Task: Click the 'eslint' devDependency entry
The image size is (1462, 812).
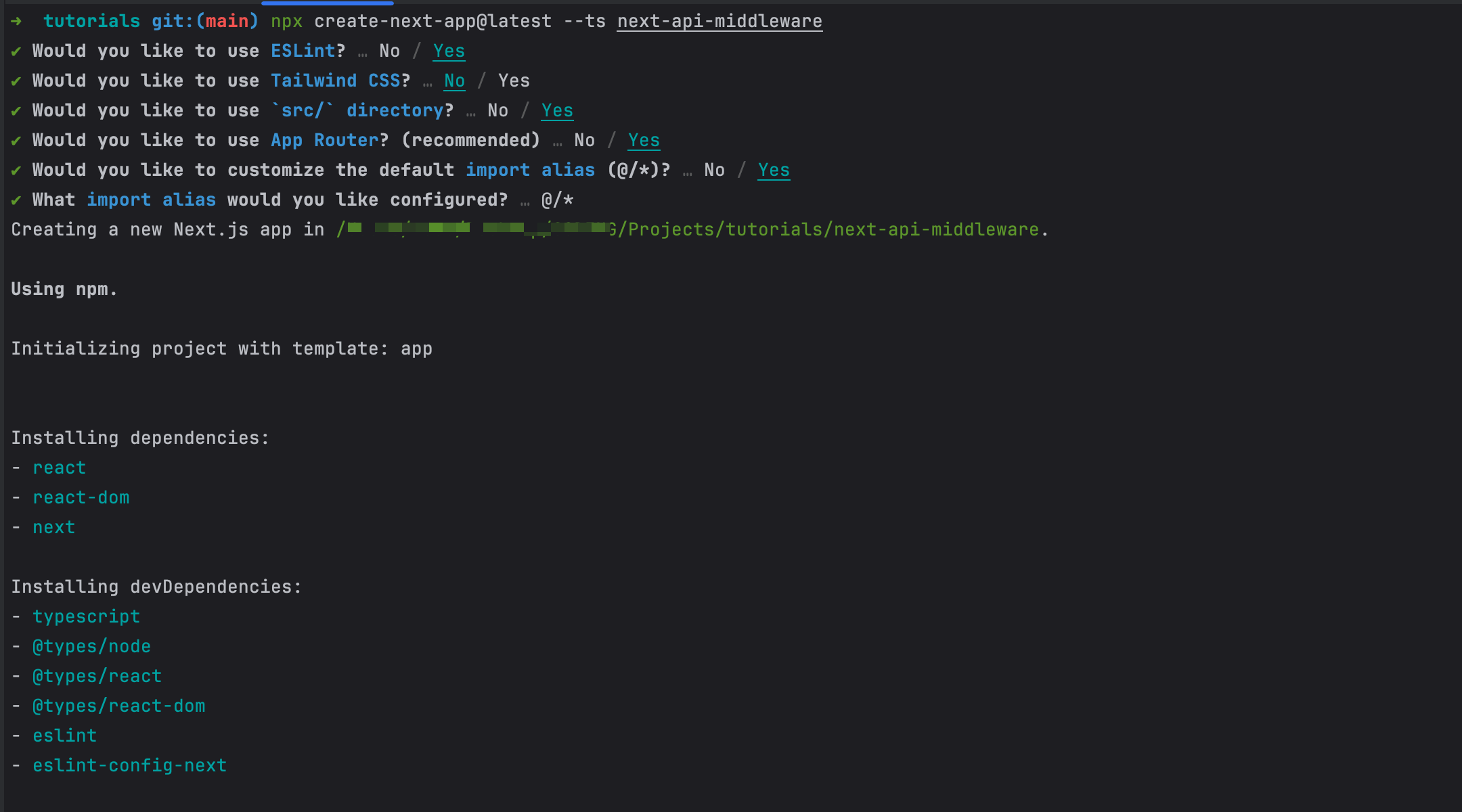Action: coord(64,736)
